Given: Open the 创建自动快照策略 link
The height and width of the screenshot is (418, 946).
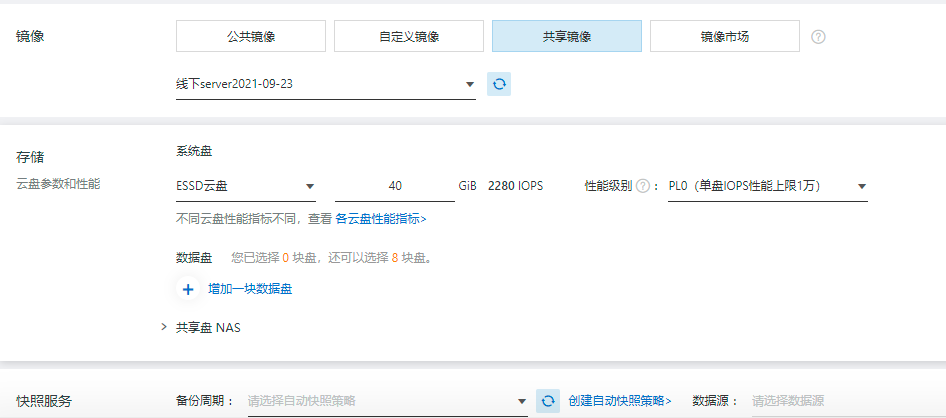Looking at the screenshot, I should coord(619,401).
